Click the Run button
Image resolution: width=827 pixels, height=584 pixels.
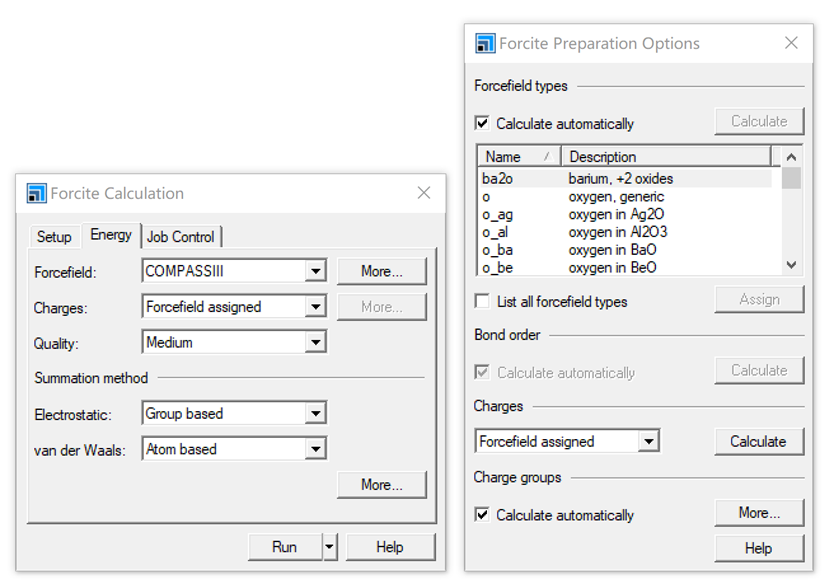[284, 547]
